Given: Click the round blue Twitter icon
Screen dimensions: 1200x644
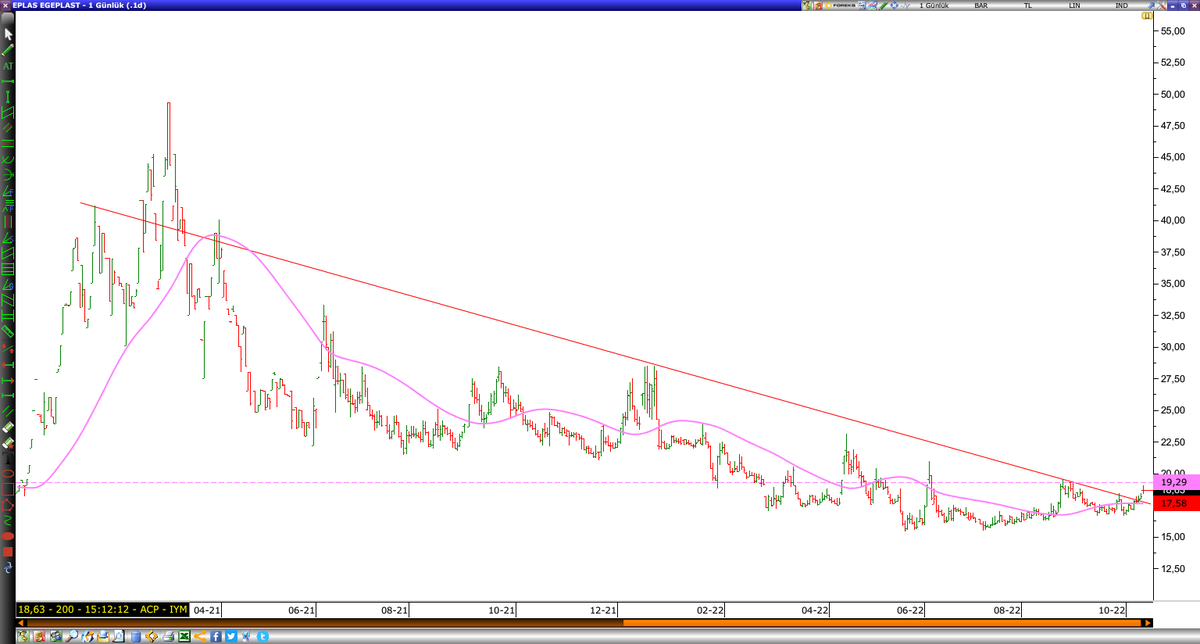Looking at the screenshot, I should coord(263,636).
